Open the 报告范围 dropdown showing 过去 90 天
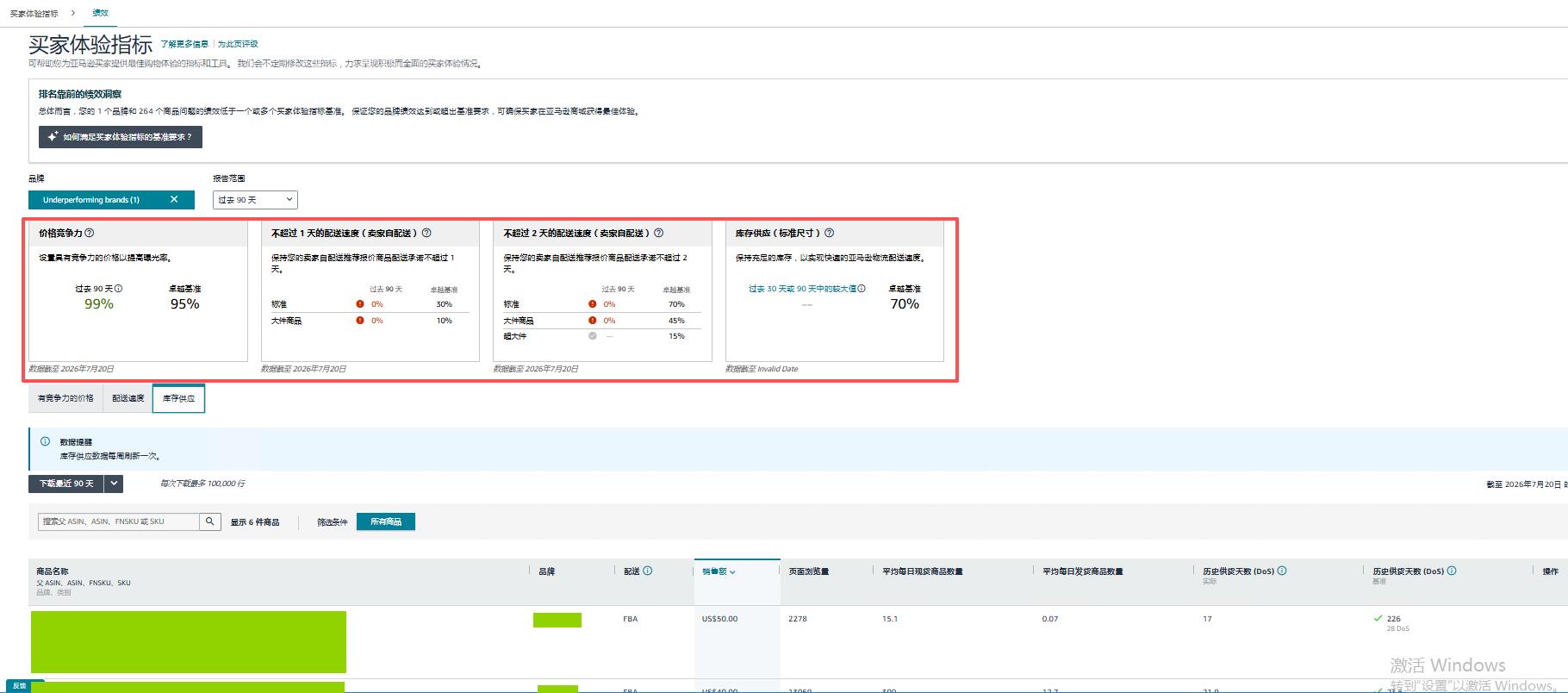The image size is (1568, 693). point(255,200)
